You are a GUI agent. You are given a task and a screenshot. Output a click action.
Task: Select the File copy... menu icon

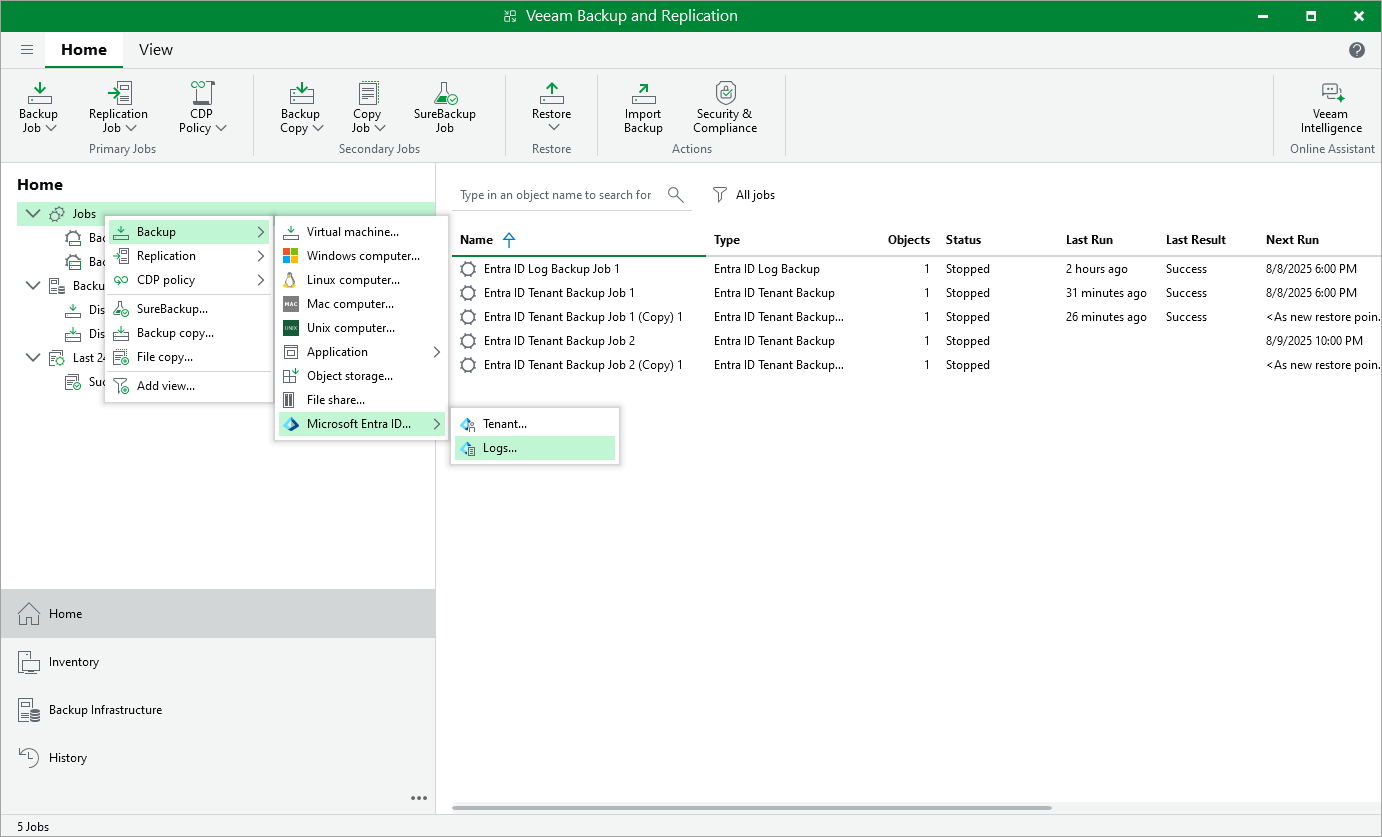[121, 357]
